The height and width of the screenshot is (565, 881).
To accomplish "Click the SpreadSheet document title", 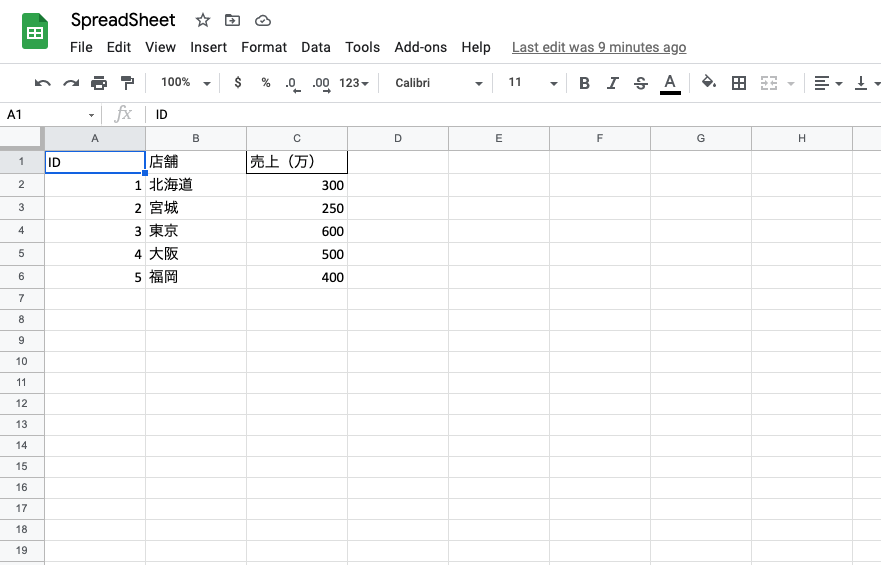I will point(123,20).
